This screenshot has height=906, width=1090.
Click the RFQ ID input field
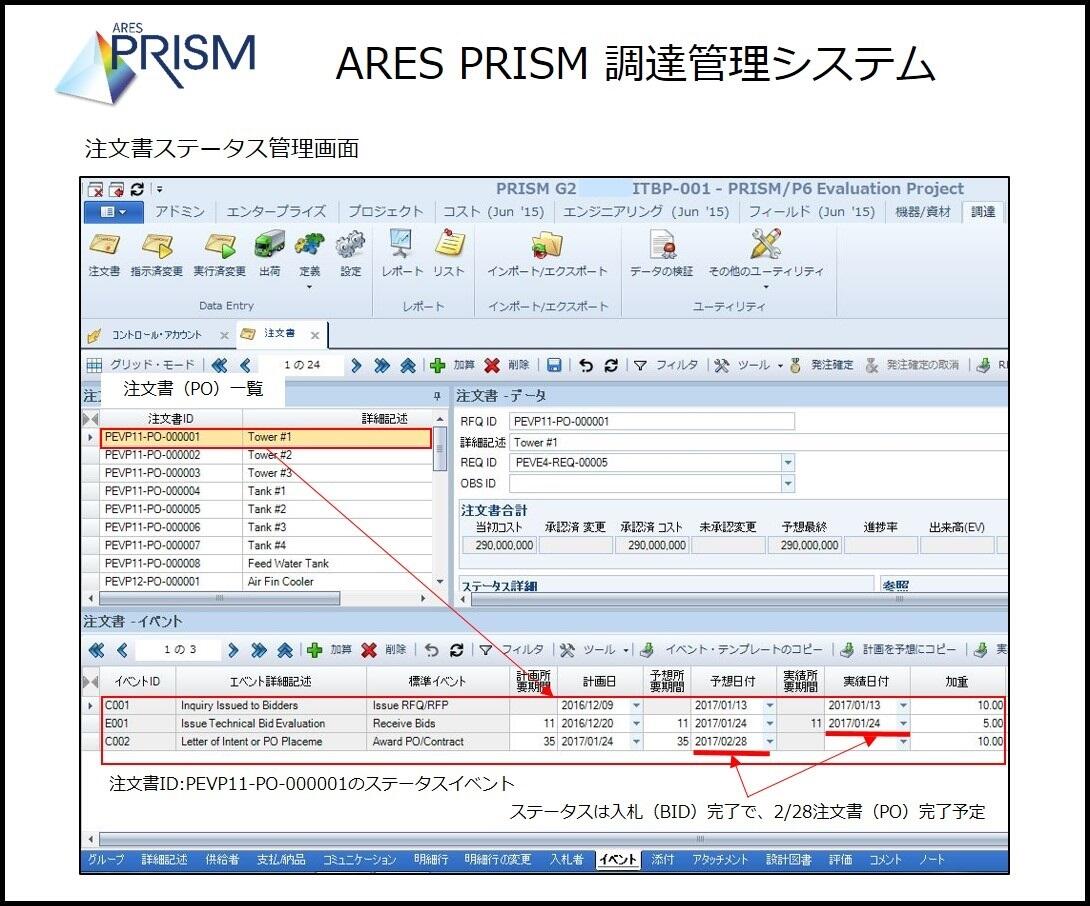click(651, 421)
